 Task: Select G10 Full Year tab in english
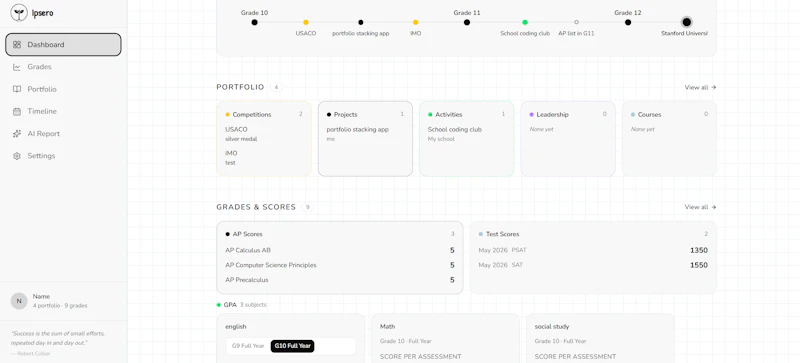tap(292, 346)
